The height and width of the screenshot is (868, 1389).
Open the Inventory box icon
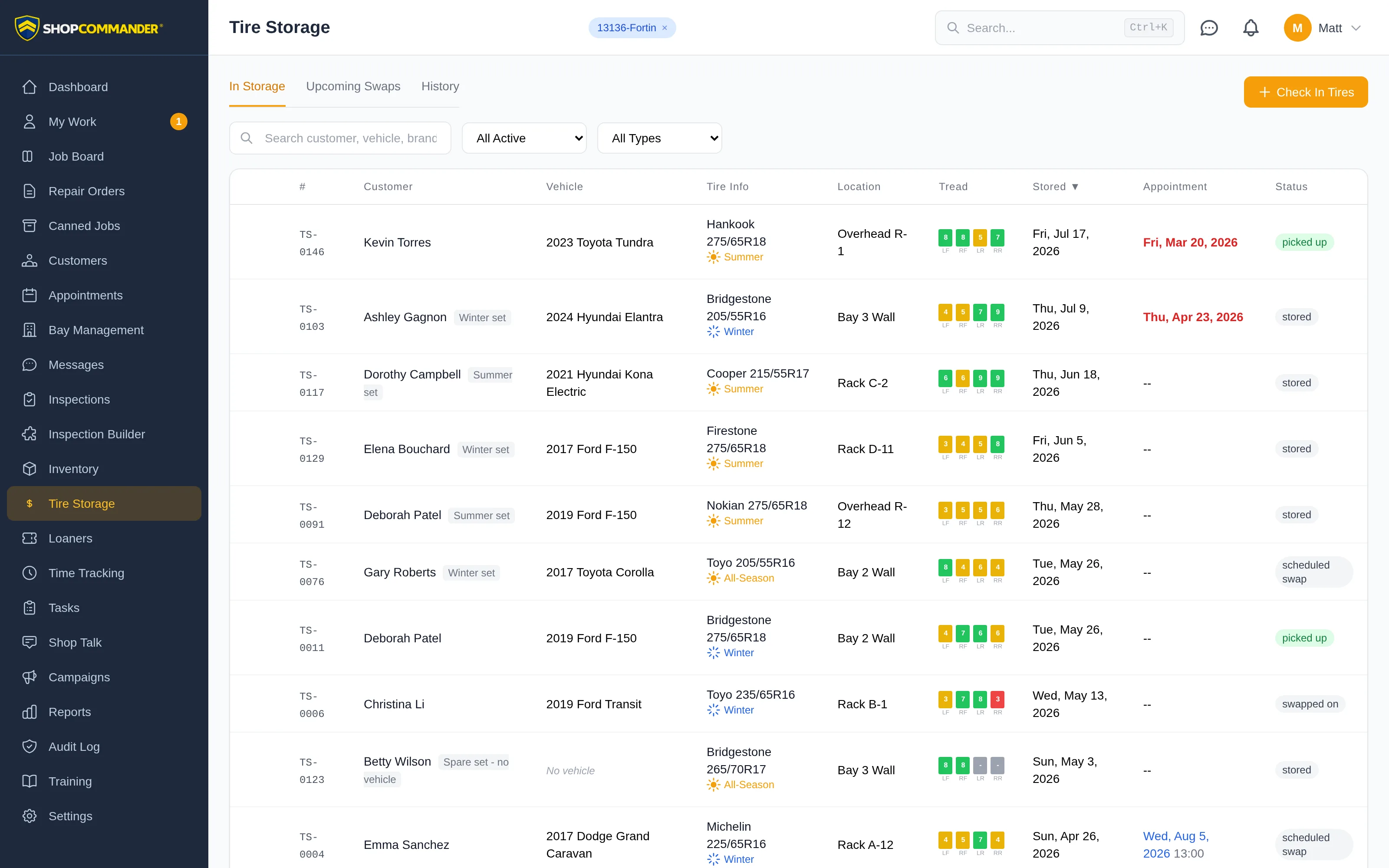[x=29, y=469]
